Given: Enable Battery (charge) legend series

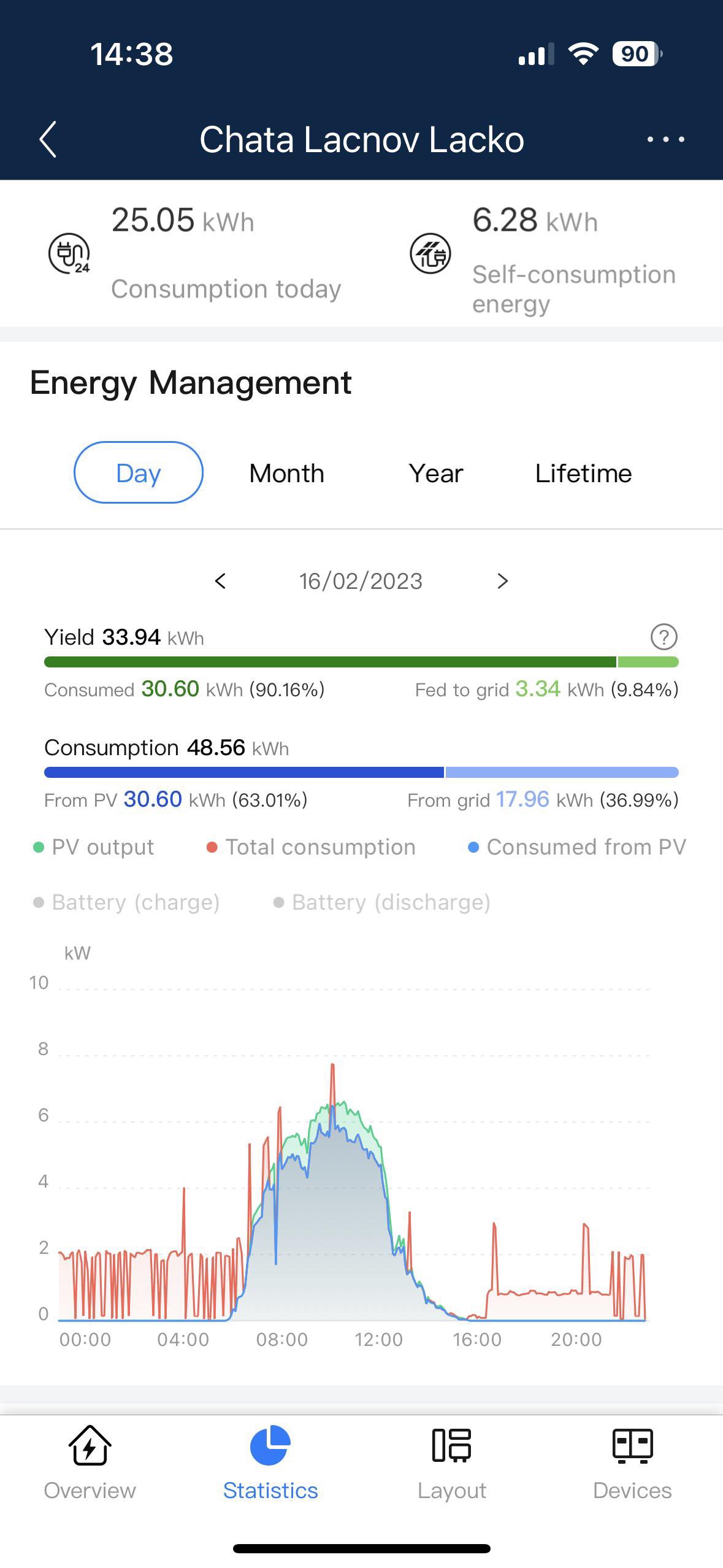Looking at the screenshot, I should pyautogui.click(x=127, y=902).
